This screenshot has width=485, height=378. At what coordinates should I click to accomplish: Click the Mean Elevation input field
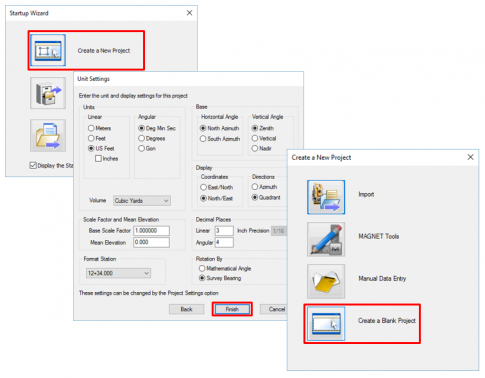[x=151, y=242]
